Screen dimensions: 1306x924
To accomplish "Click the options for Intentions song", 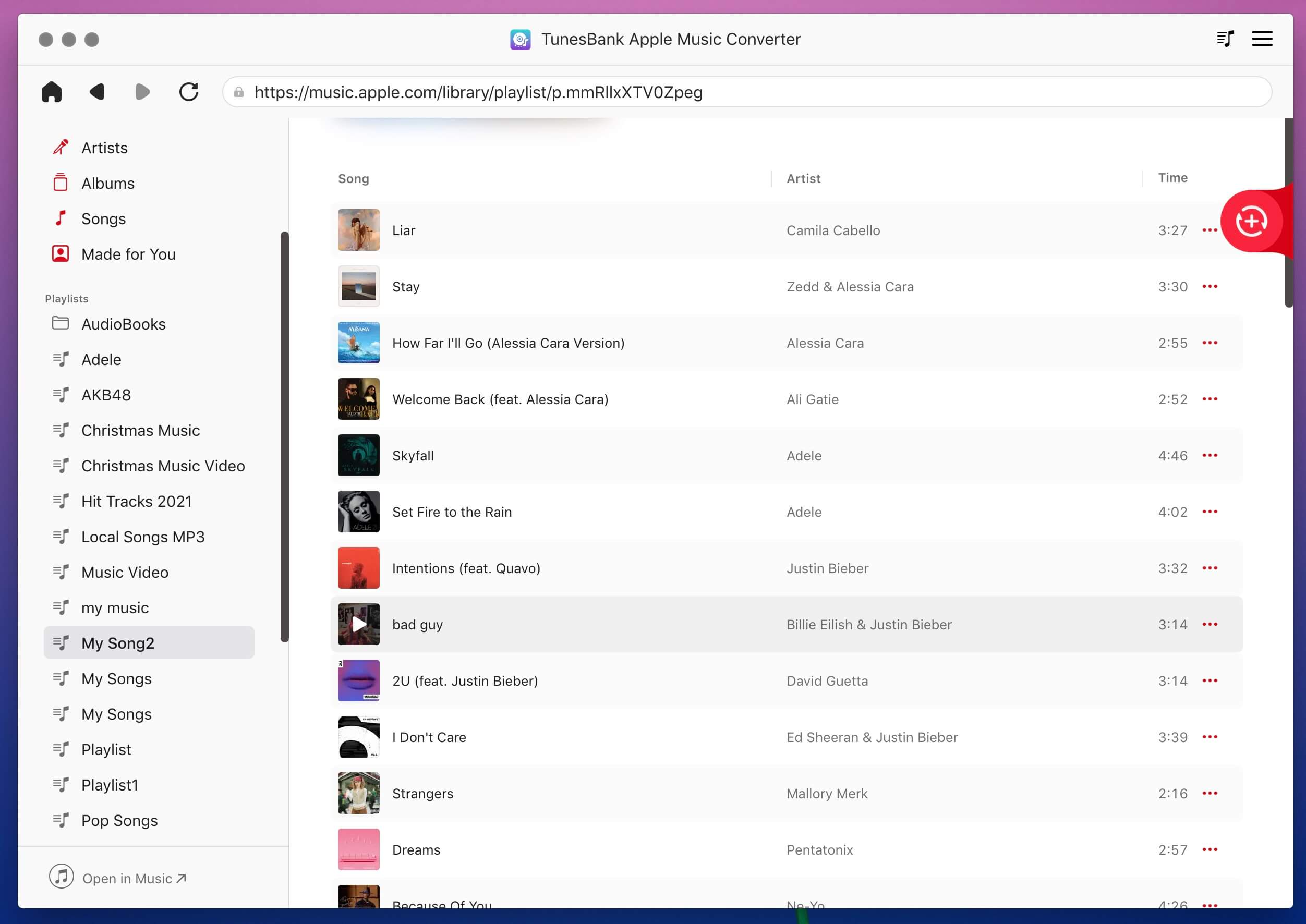I will coord(1210,567).
